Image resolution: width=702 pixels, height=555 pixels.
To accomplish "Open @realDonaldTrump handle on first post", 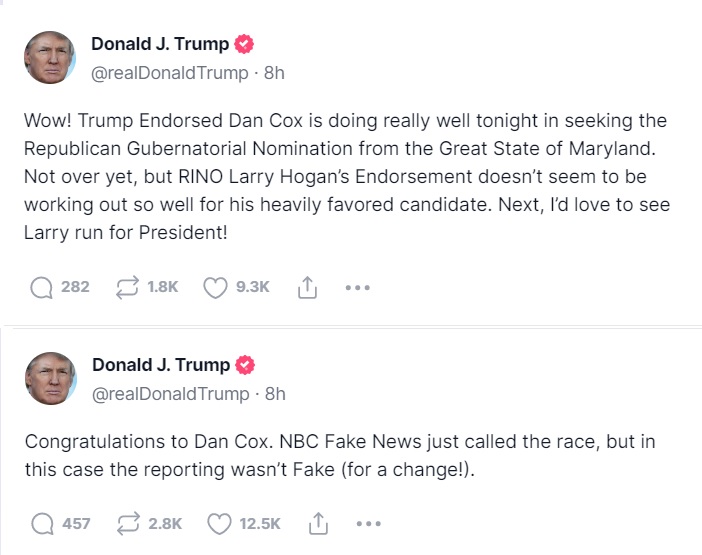I will click(x=170, y=72).
